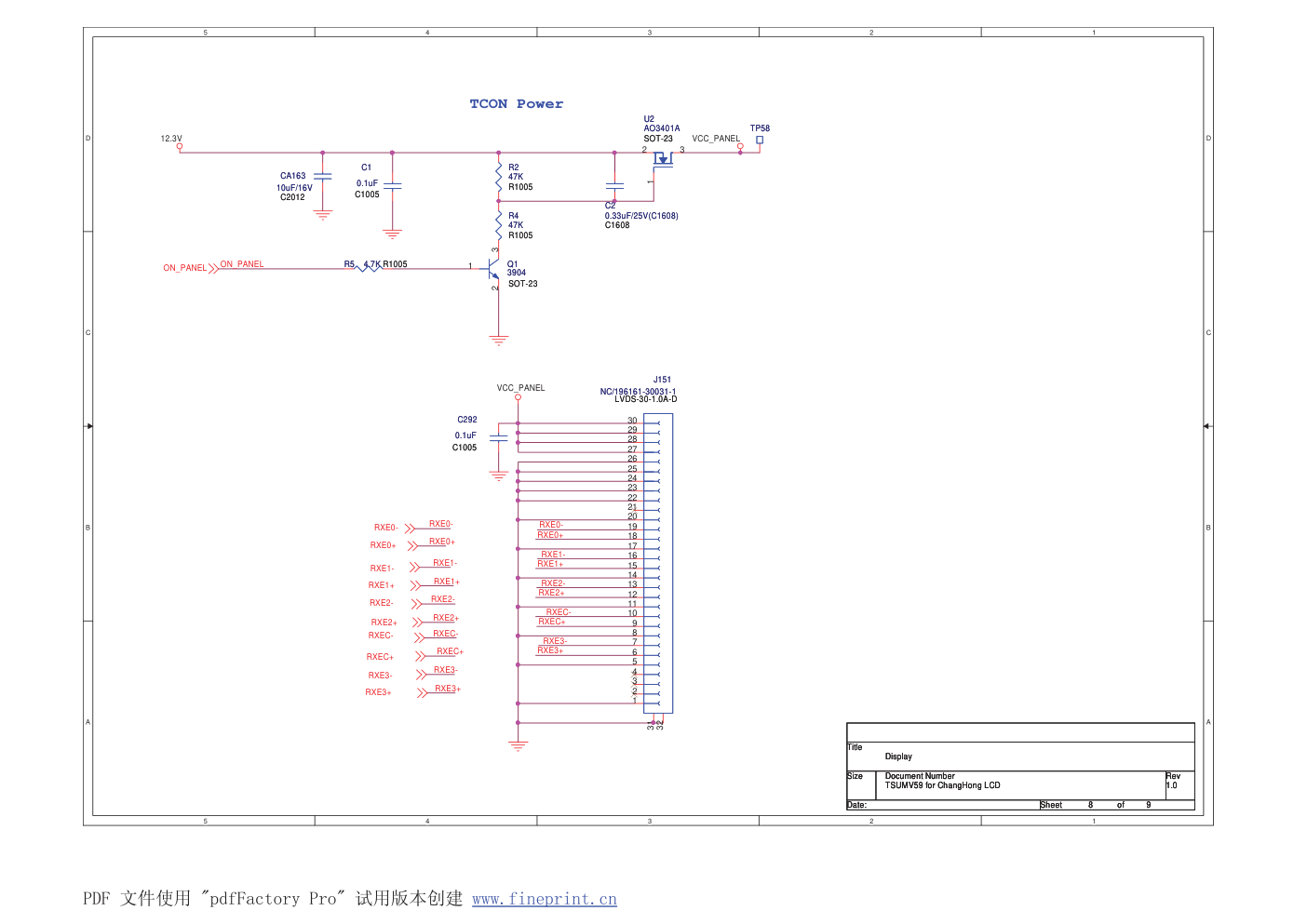
Task: Select the R2 47K resistor symbol
Action: [x=499, y=177]
